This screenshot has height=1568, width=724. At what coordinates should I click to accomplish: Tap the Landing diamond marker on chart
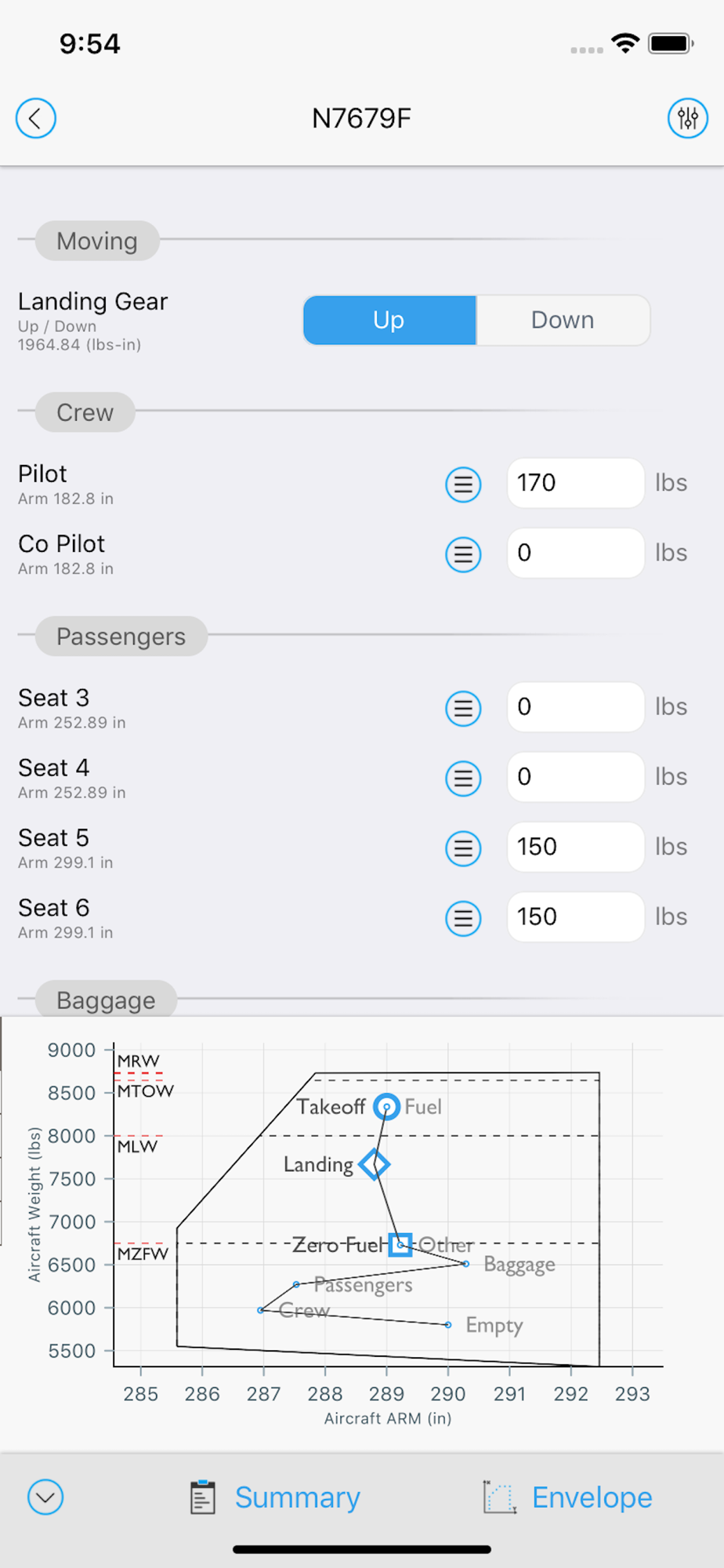point(375,1164)
